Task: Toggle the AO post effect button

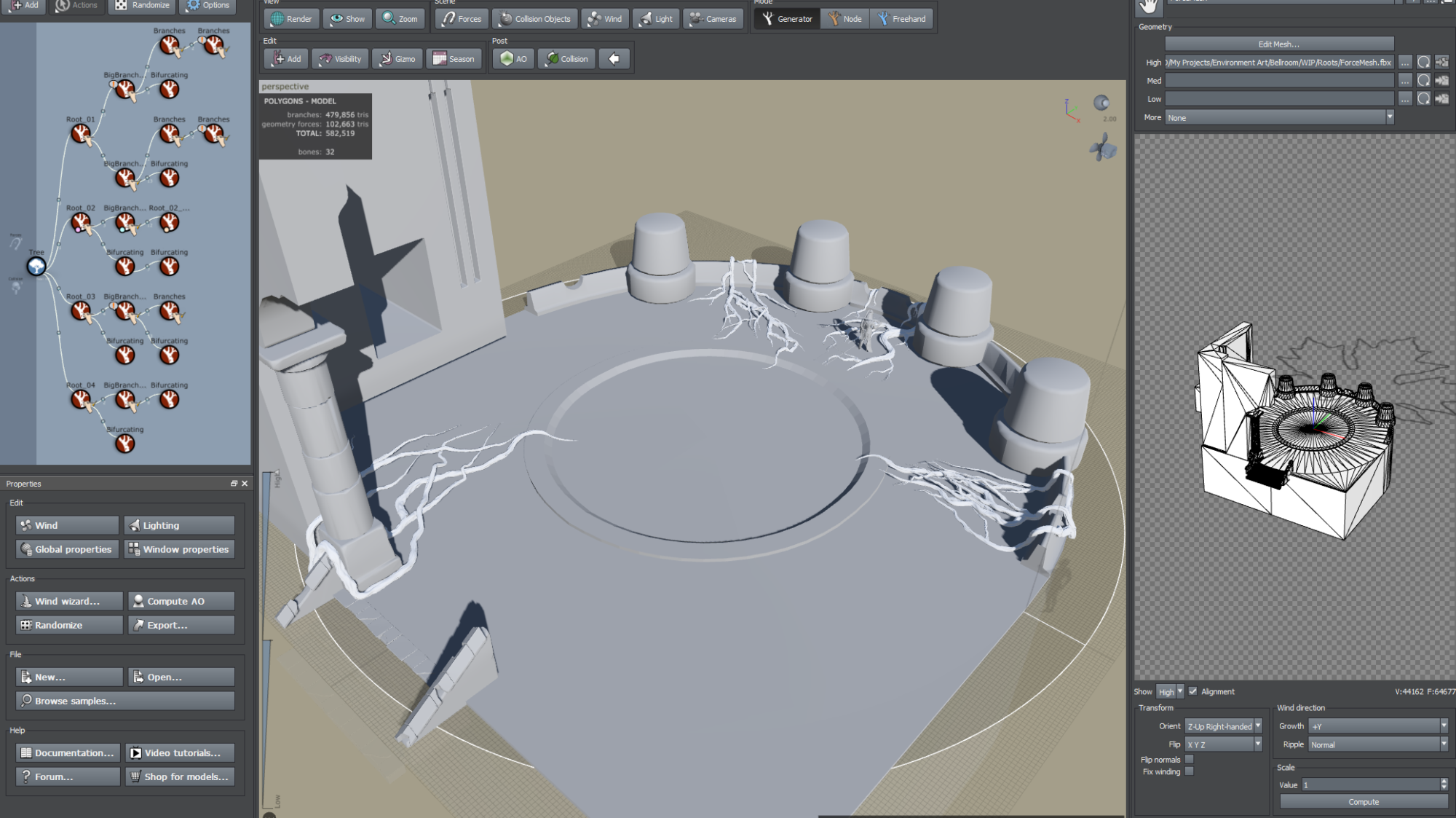Action: point(514,59)
